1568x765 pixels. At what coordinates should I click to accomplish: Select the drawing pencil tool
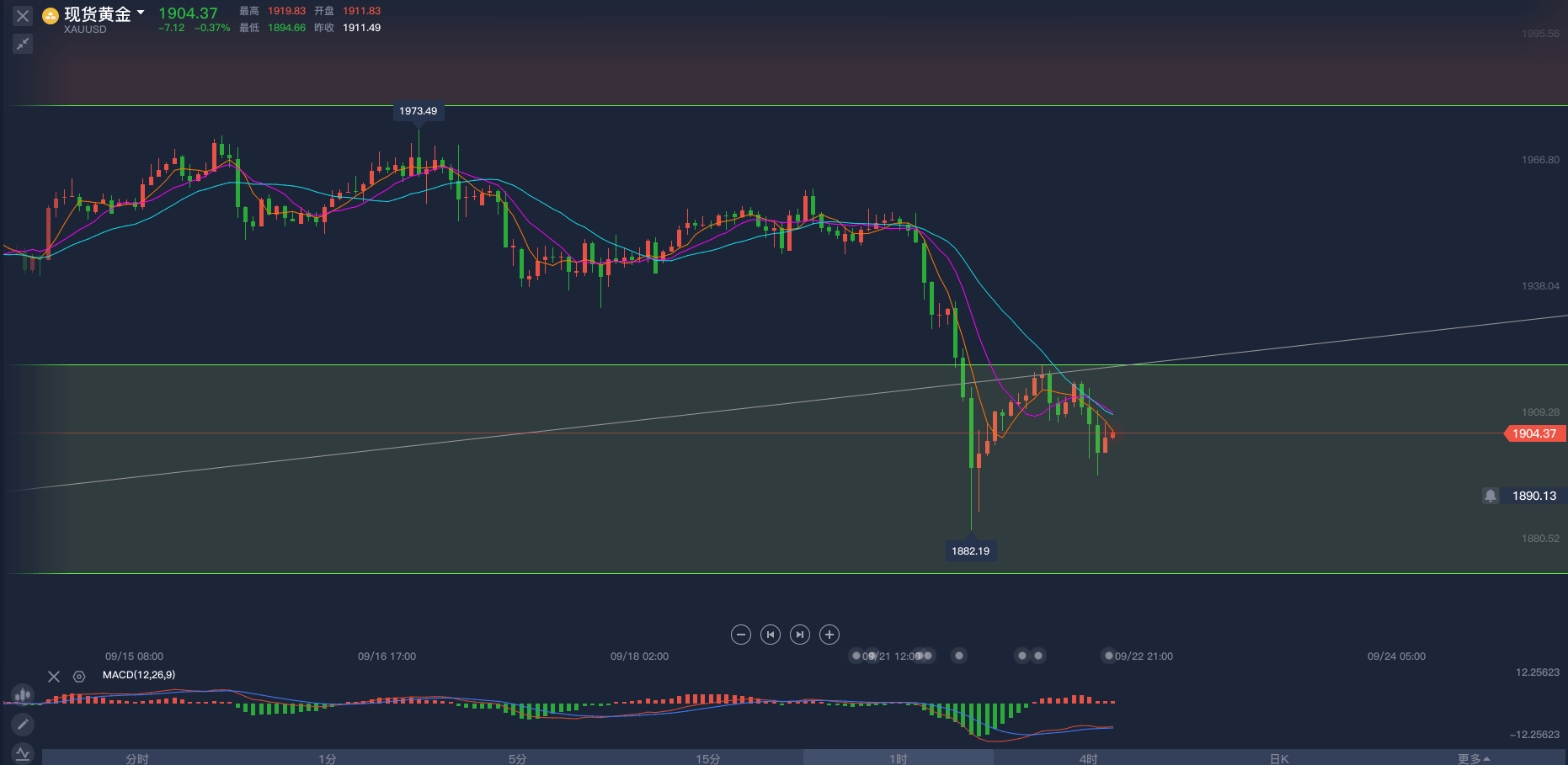click(x=23, y=724)
